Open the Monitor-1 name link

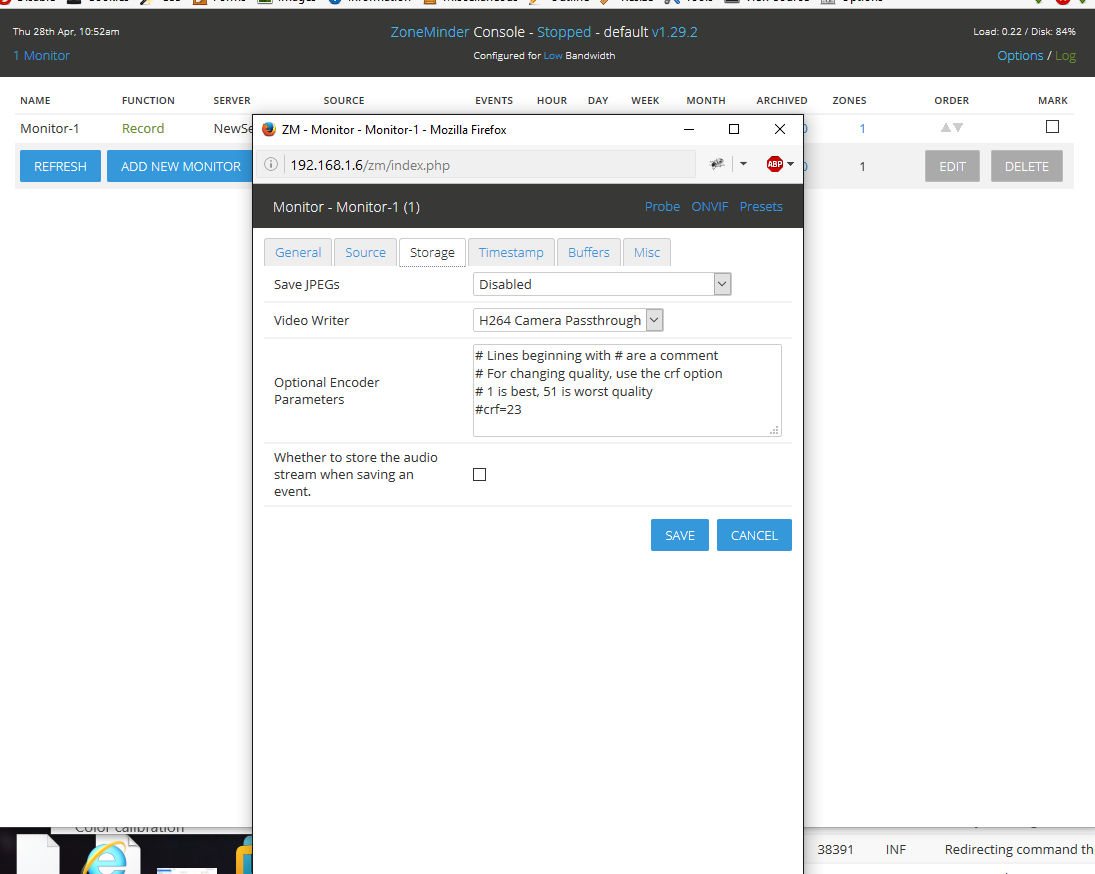coord(50,128)
